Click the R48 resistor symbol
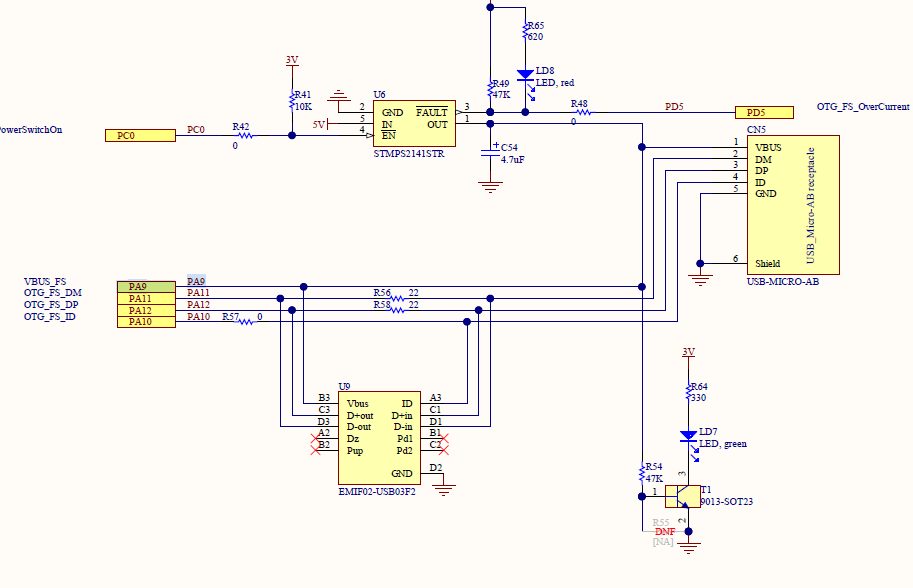Image resolution: width=913 pixels, height=588 pixels. pos(583,112)
